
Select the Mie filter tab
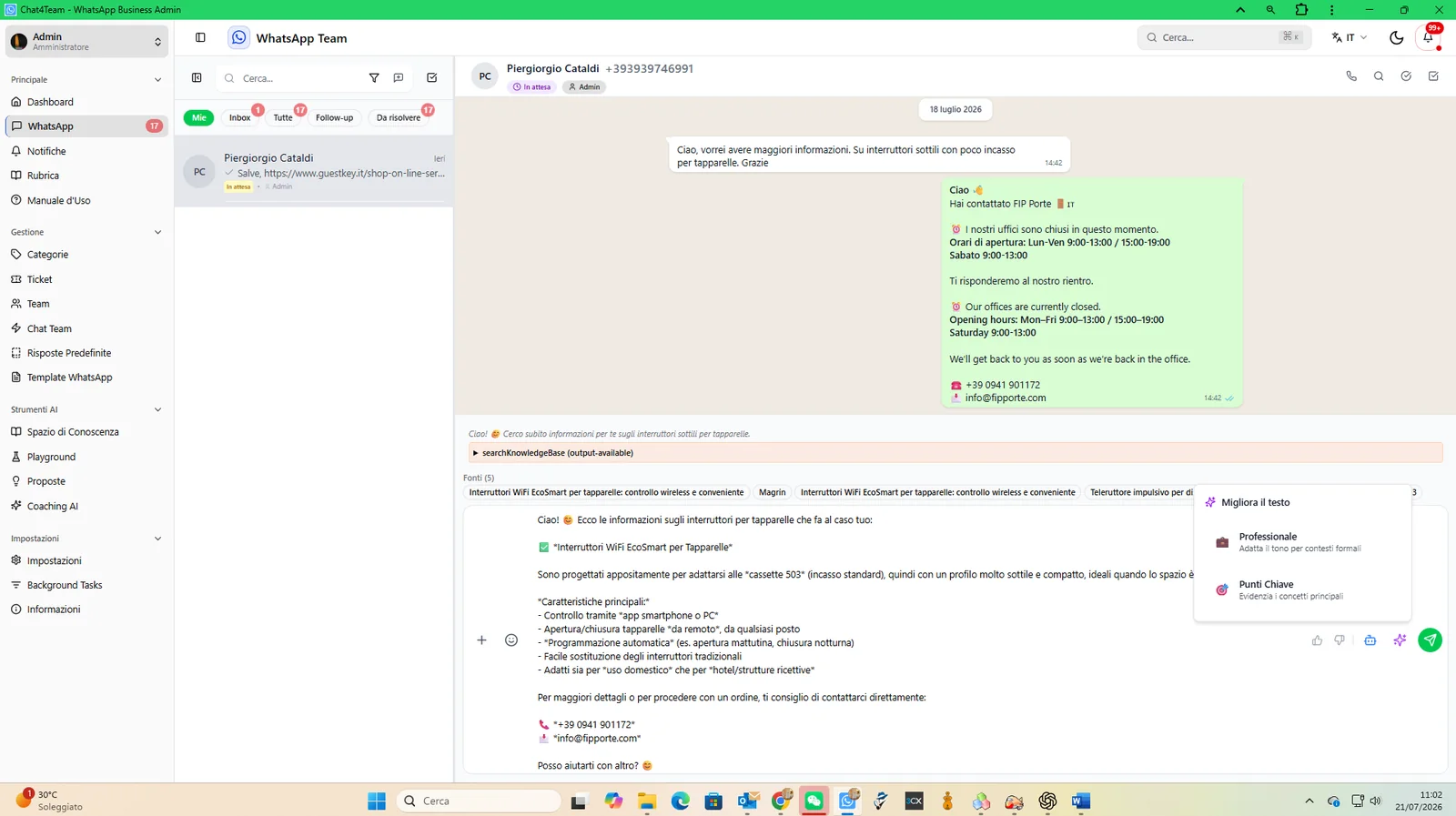[199, 117]
